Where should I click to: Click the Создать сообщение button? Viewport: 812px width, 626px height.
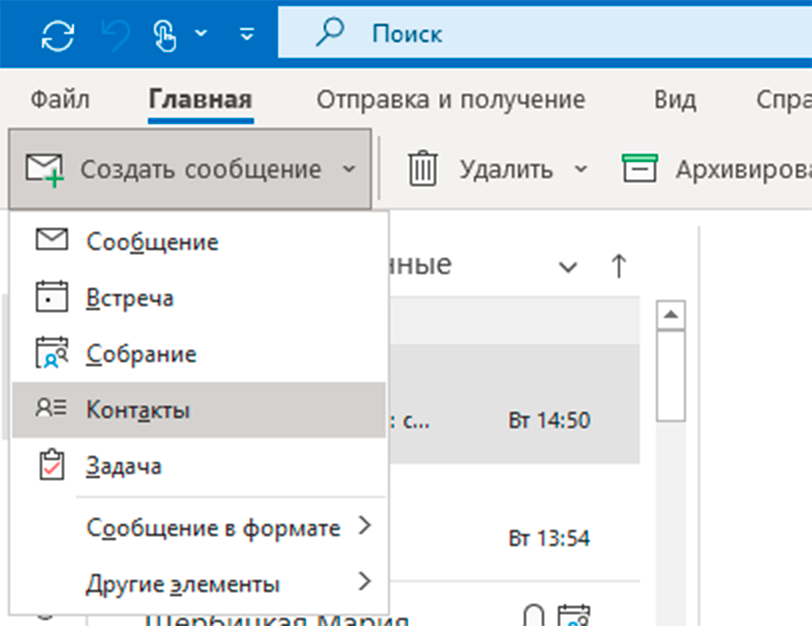tap(180, 169)
